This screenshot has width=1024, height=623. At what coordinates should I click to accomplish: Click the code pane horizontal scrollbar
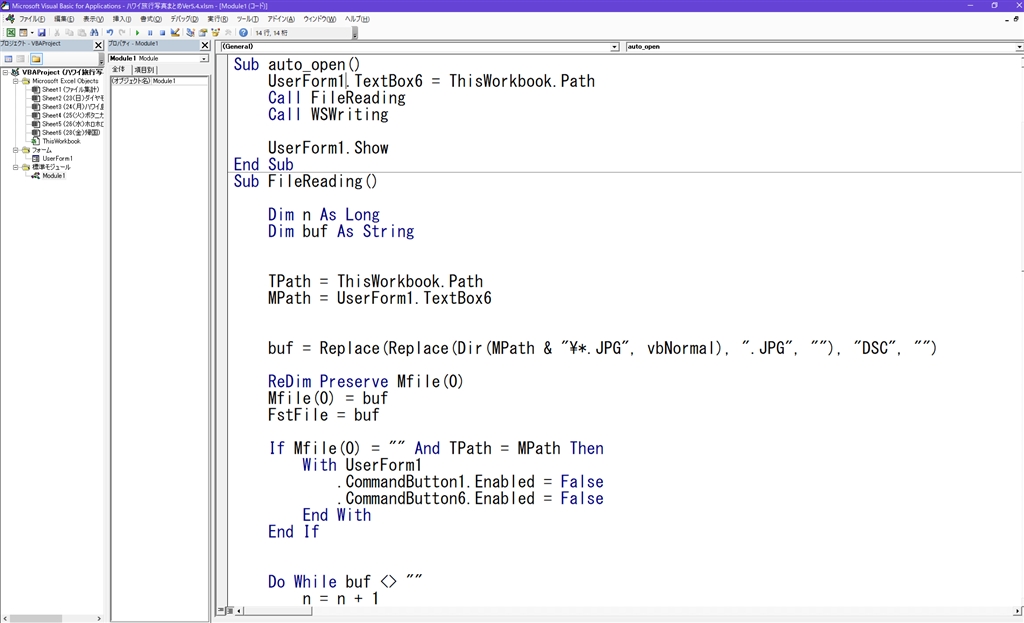pyautogui.click(x=628, y=611)
